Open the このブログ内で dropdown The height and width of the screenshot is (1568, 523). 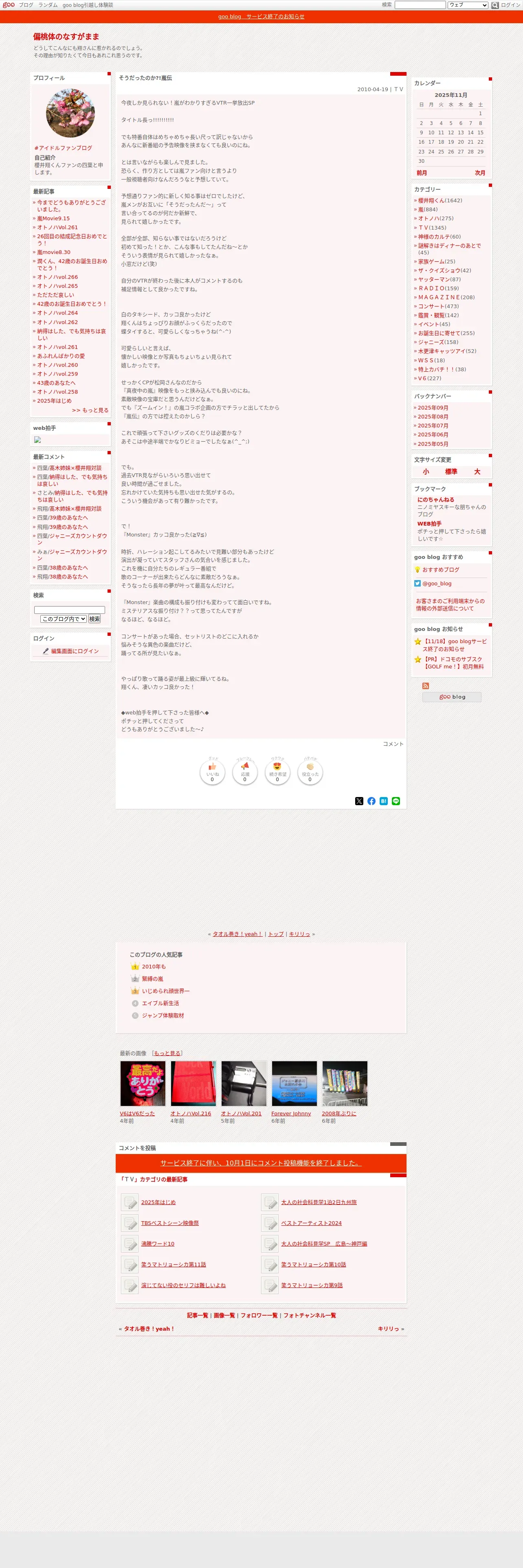point(63,619)
